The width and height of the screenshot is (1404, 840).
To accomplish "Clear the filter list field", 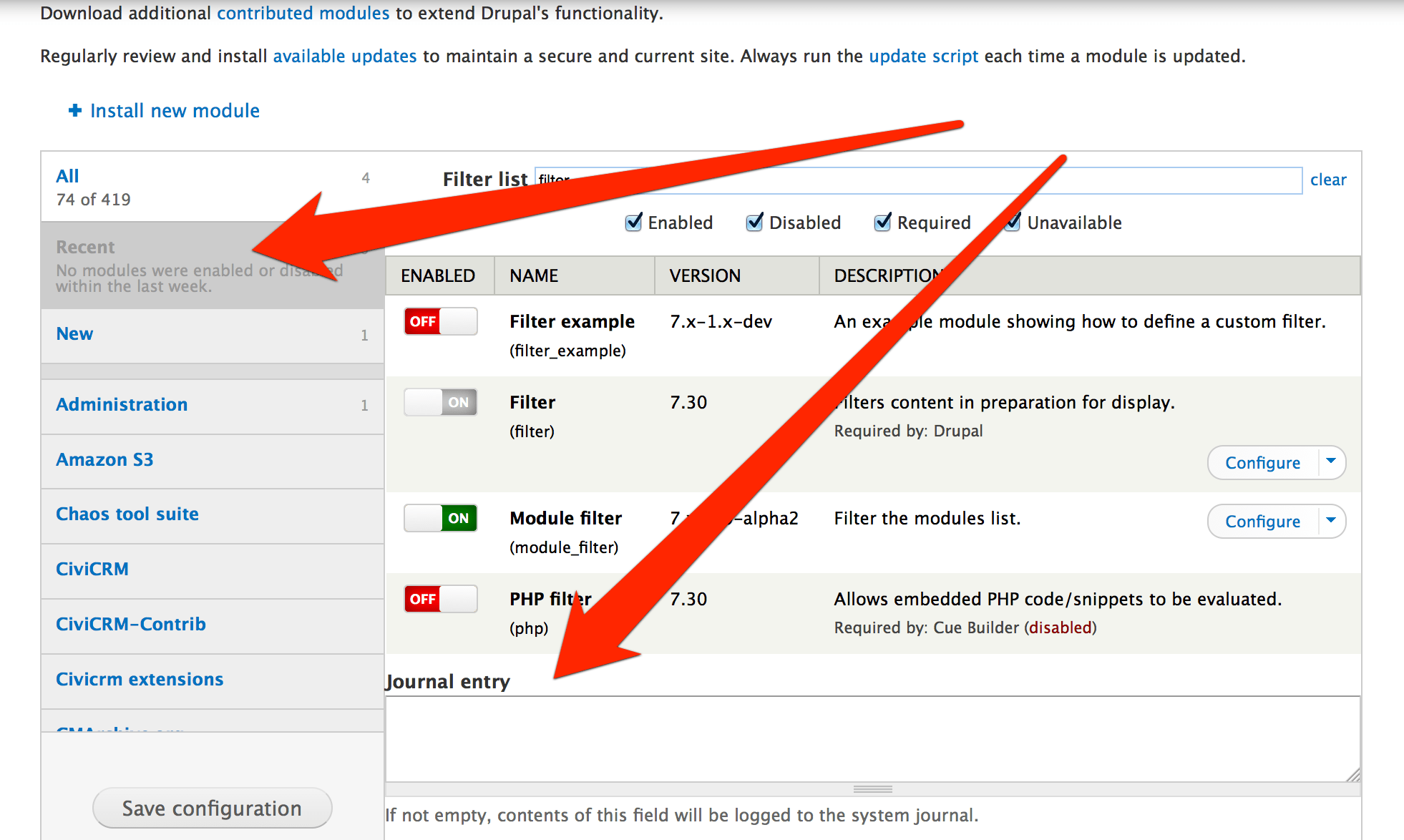I will click(1328, 180).
